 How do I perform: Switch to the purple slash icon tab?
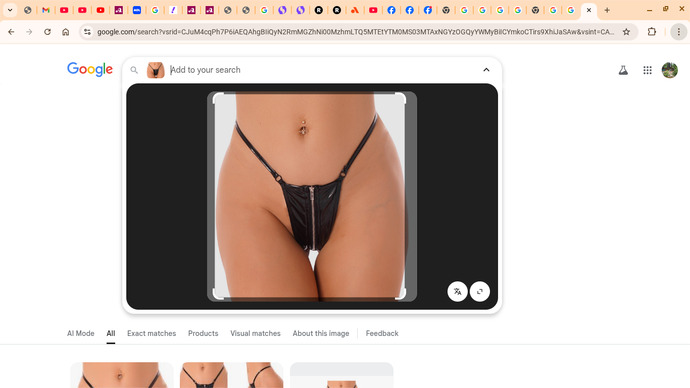(x=173, y=10)
